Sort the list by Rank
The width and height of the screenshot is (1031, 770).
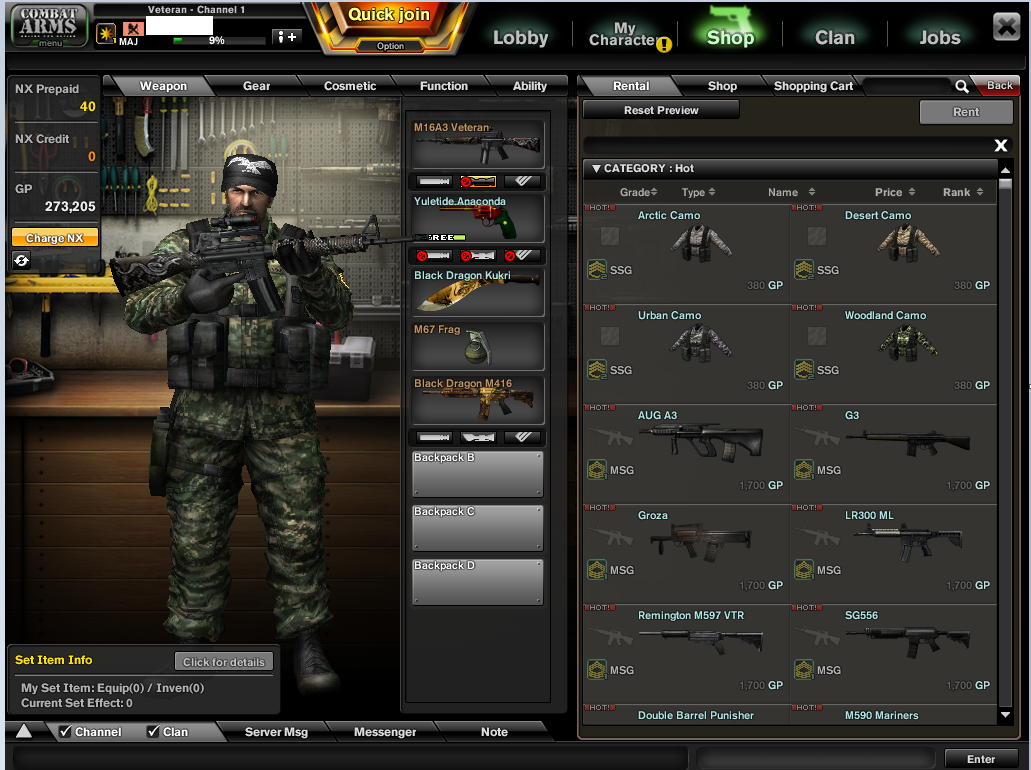pos(963,192)
